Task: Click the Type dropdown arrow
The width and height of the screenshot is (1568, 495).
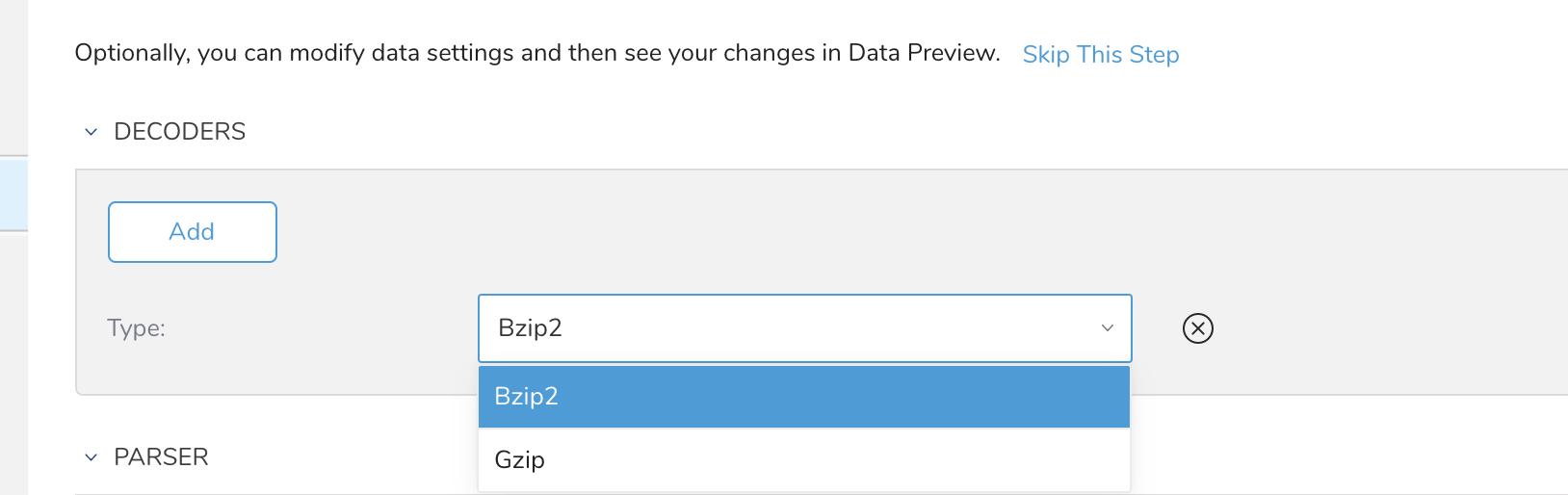Action: click(1107, 328)
